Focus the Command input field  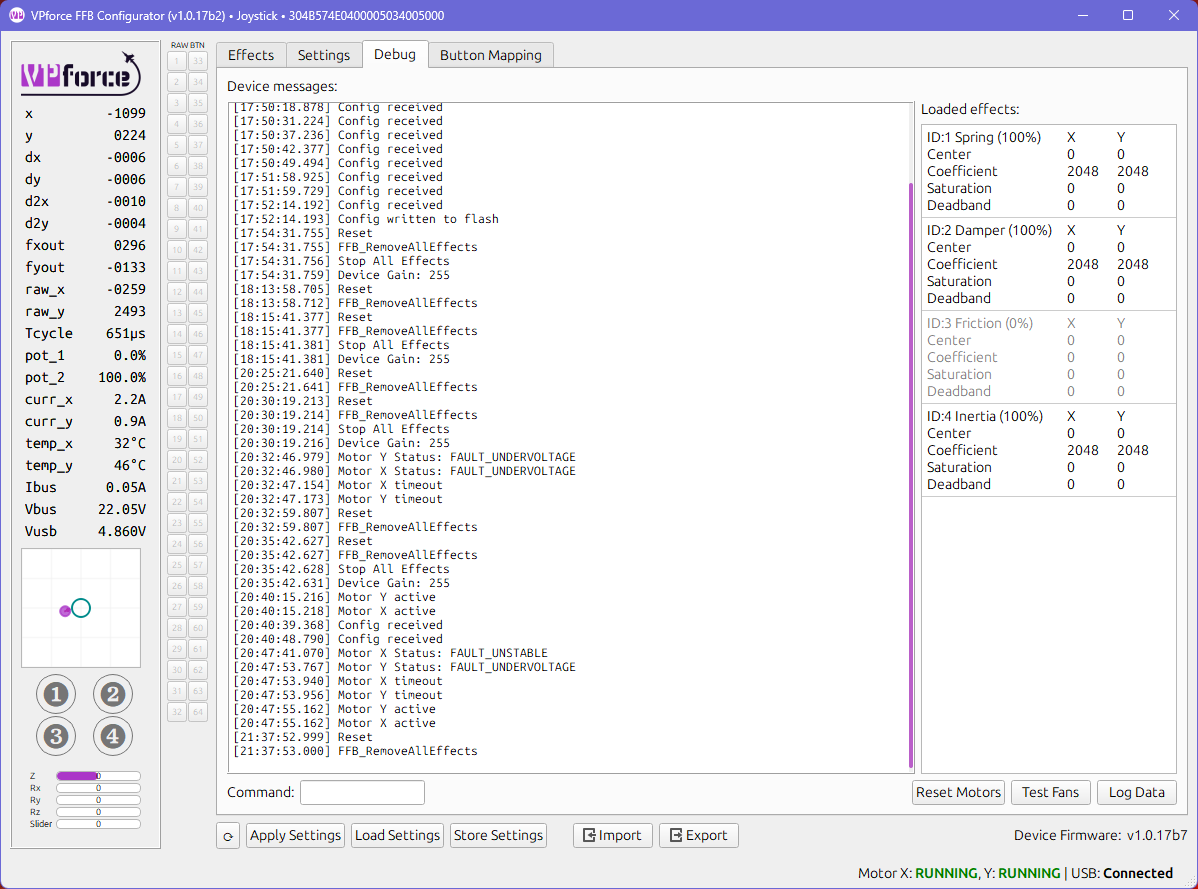pyautogui.click(x=362, y=793)
